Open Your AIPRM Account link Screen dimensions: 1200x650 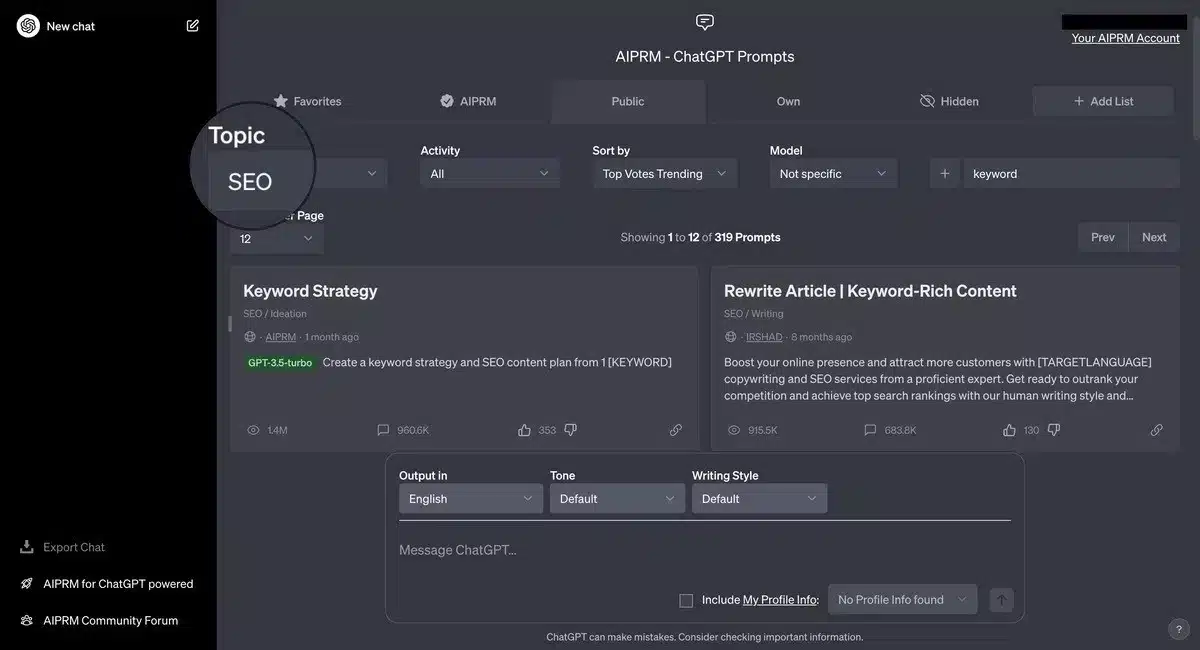[x=1126, y=38]
